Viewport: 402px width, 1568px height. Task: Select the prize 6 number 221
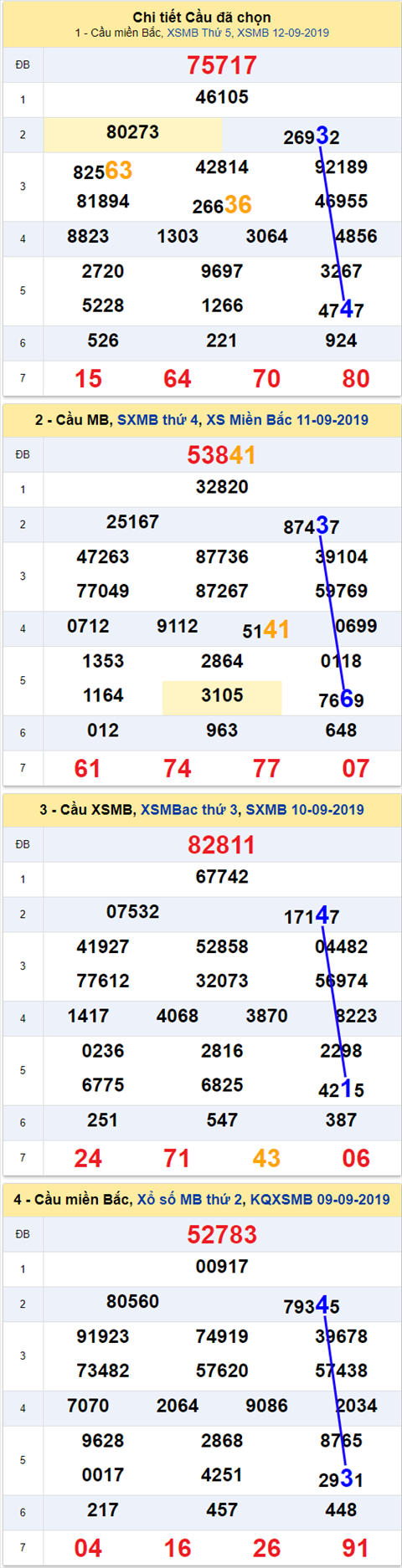pyautogui.click(x=222, y=341)
